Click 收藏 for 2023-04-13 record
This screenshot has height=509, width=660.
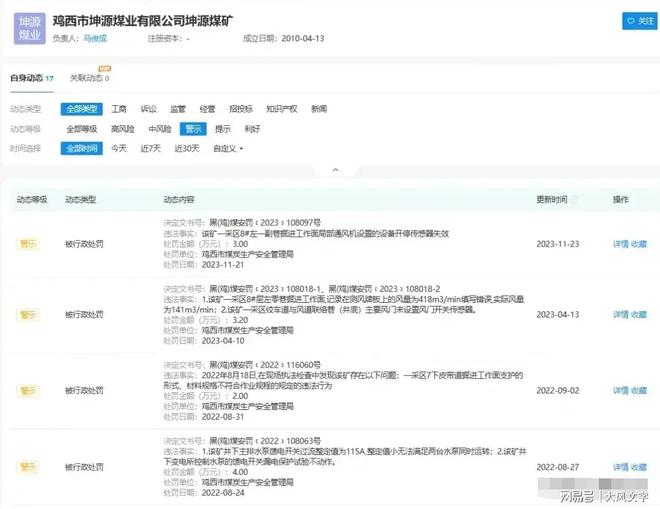tap(639, 314)
